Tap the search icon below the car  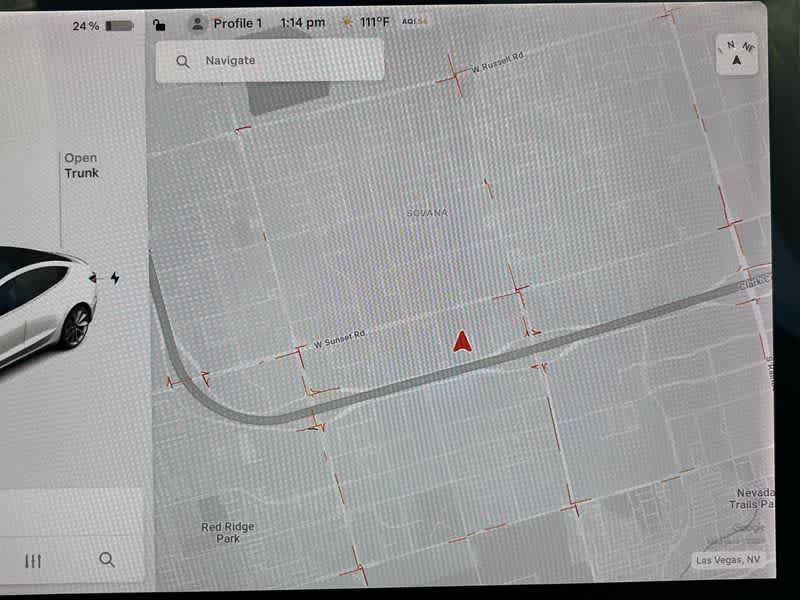(107, 560)
